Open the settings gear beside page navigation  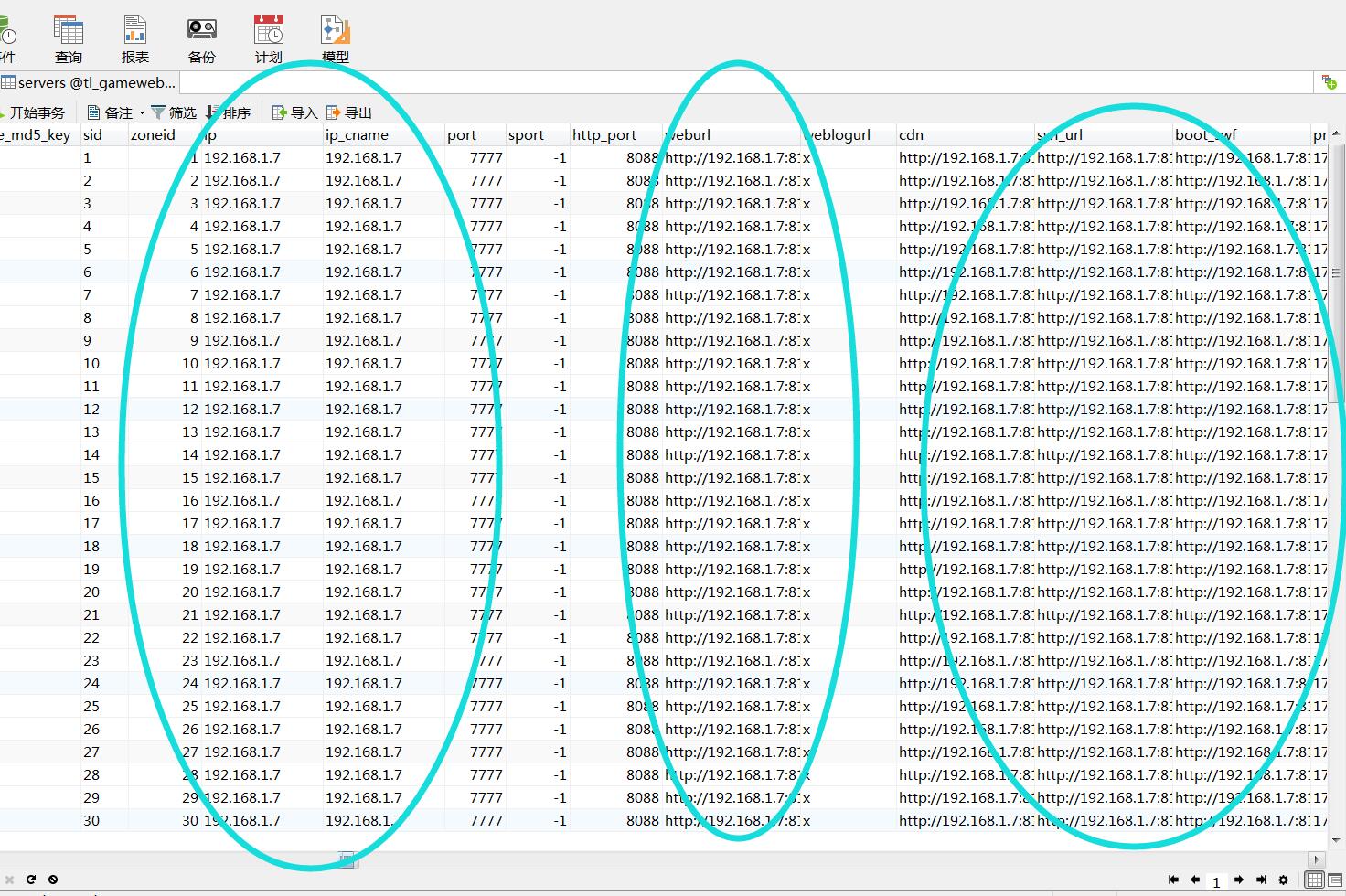[x=1283, y=880]
